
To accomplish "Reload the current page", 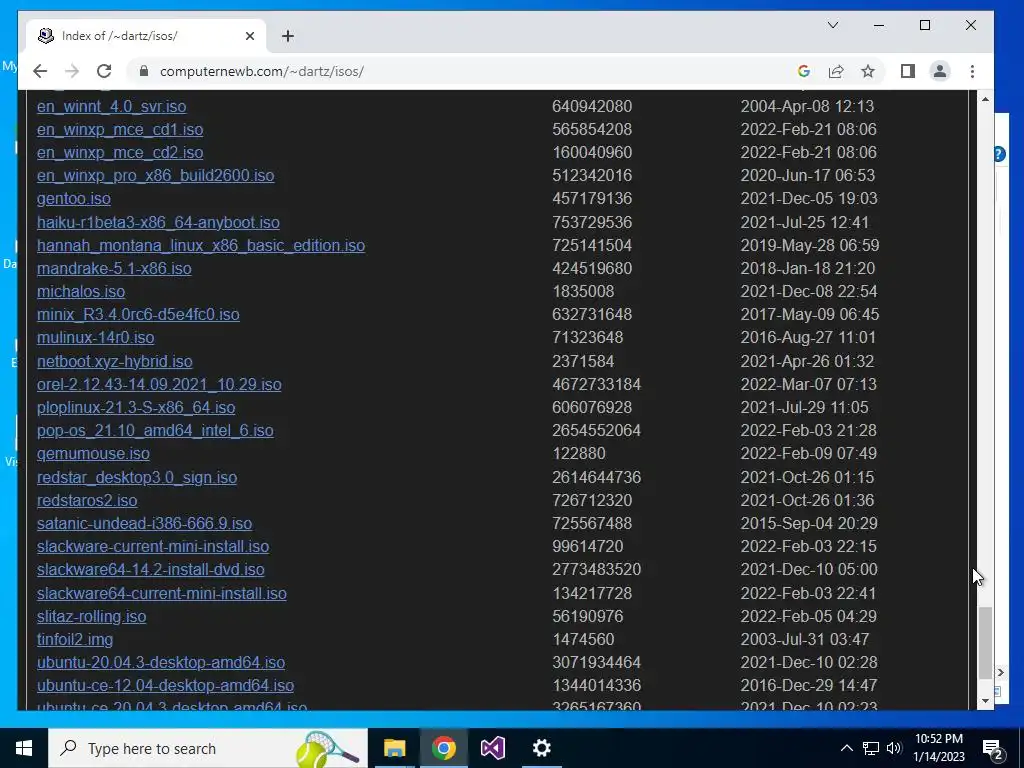I will pyautogui.click(x=104, y=71).
